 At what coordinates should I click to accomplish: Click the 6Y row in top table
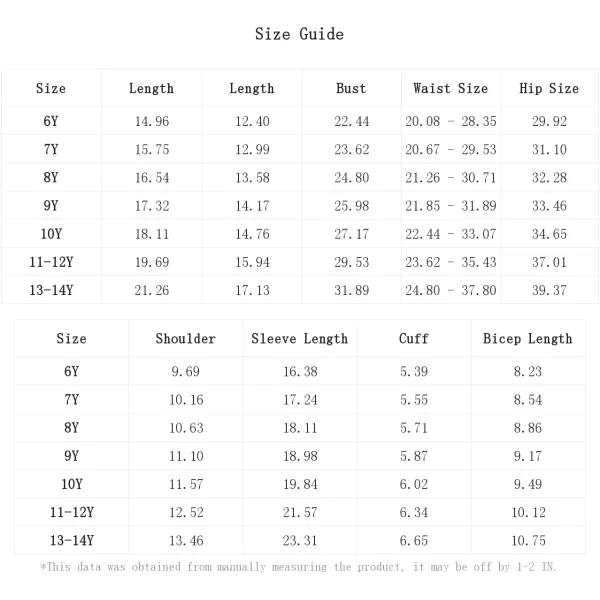[300, 121]
